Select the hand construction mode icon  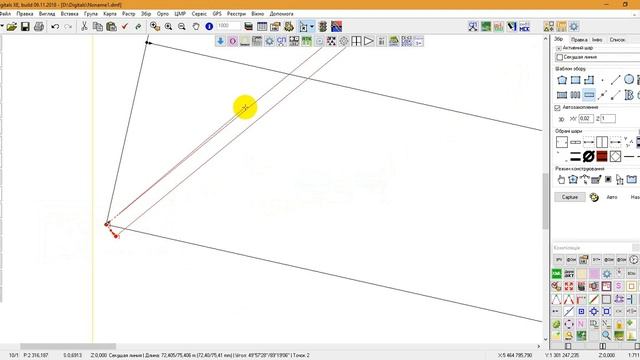pyautogui.click(x=561, y=180)
